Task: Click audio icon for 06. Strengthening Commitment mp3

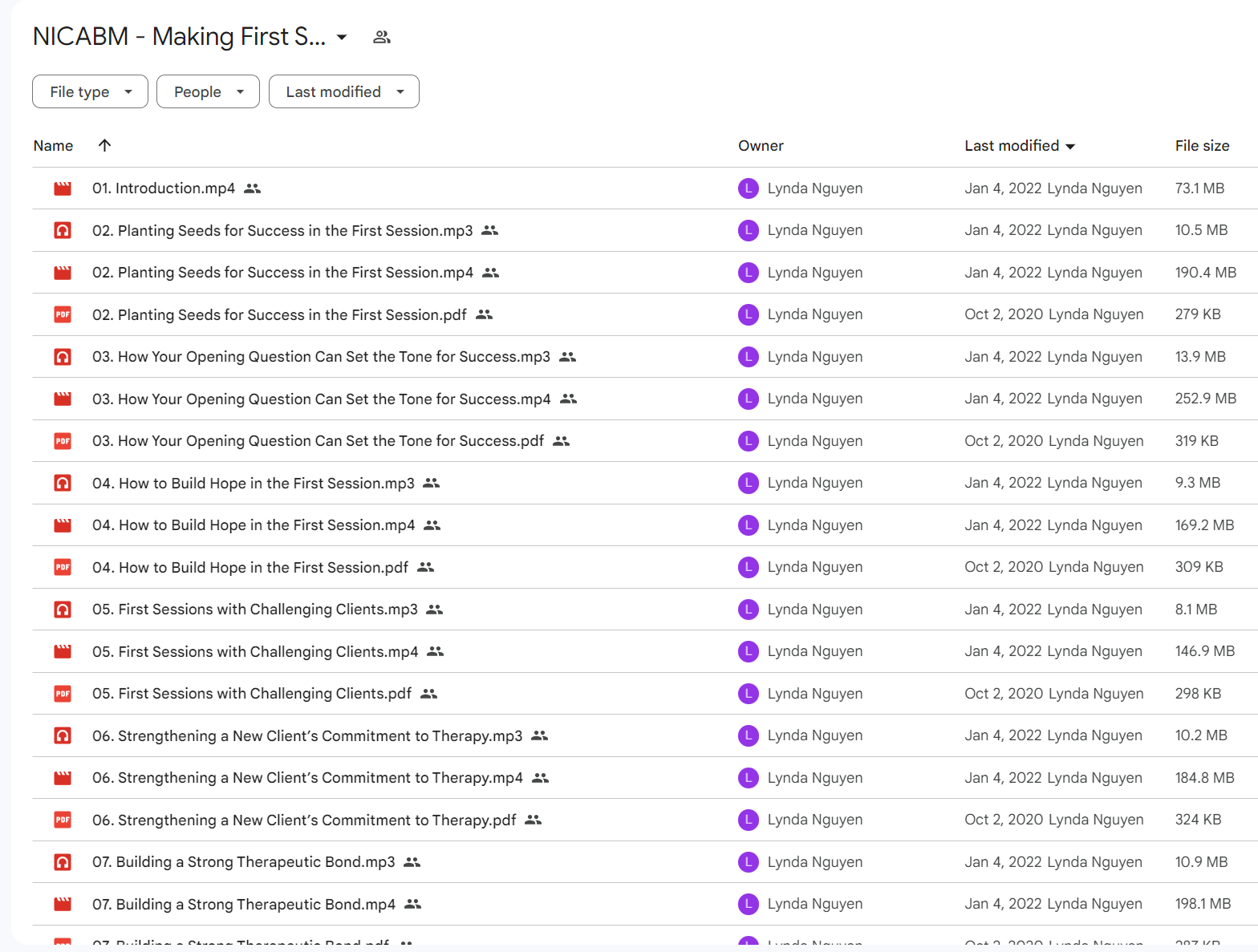Action: click(63, 735)
